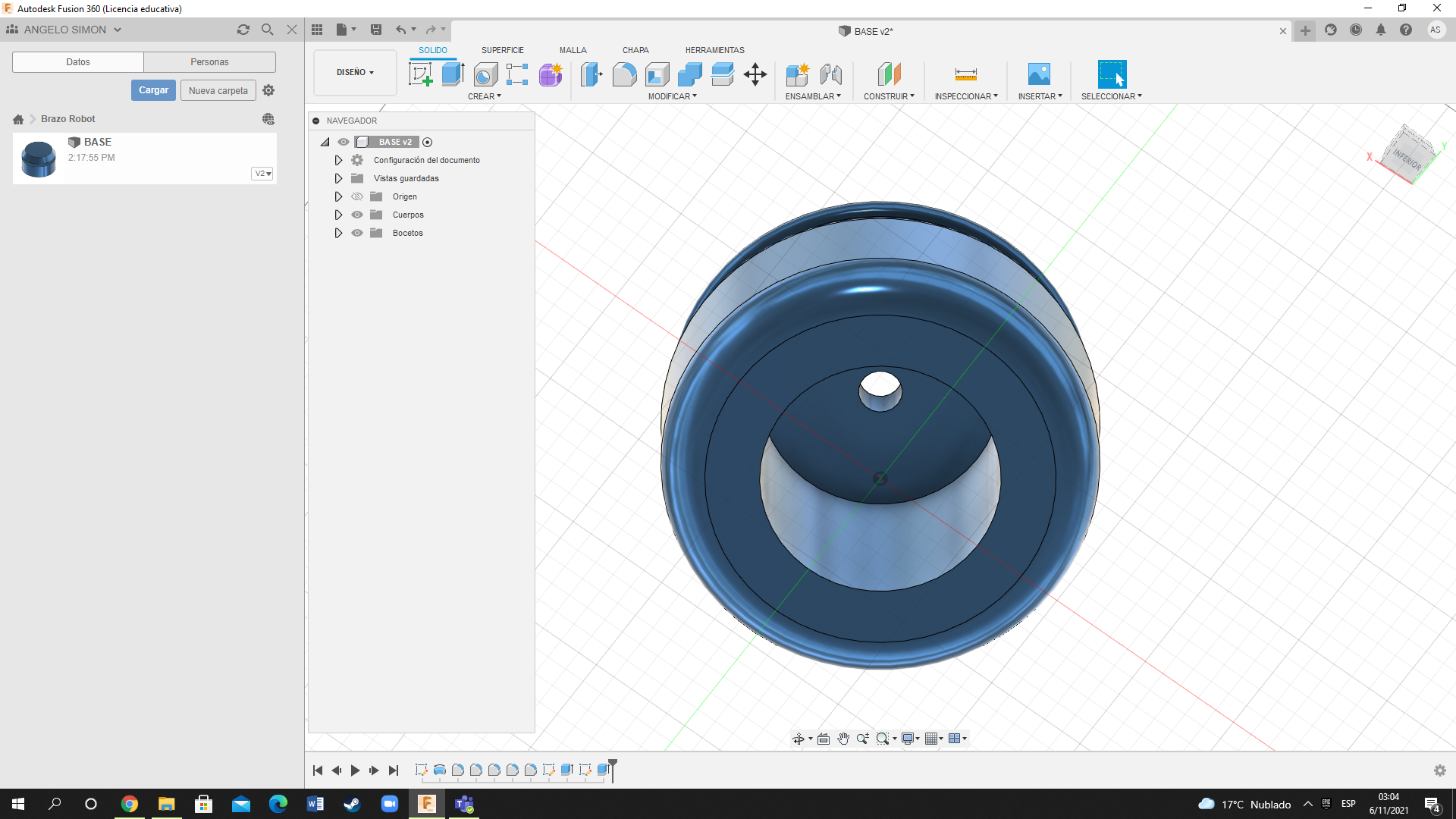This screenshot has width=1456, height=819.
Task: Open Microsoft Word from the taskbar
Action: 315,804
